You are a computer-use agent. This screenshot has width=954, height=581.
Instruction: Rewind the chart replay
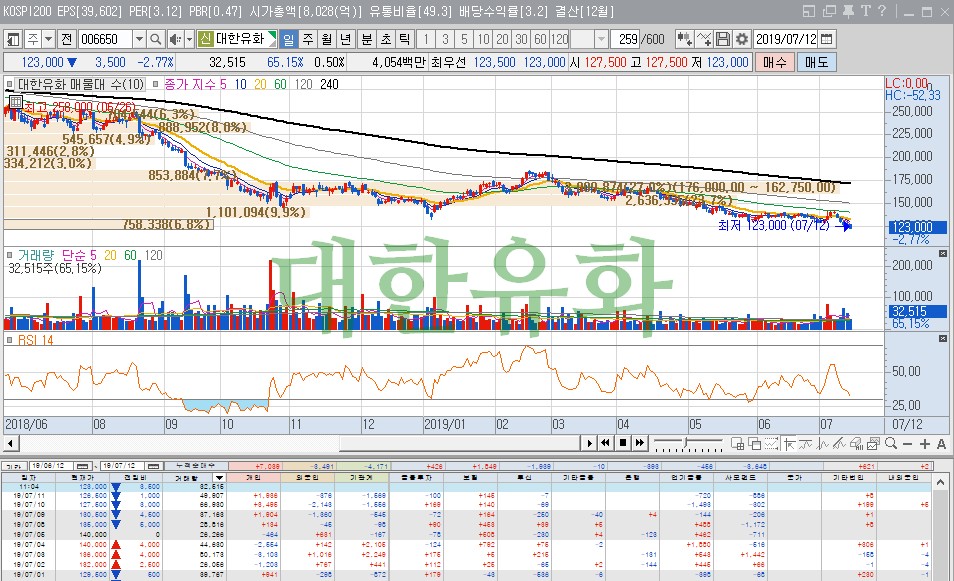click(605, 443)
